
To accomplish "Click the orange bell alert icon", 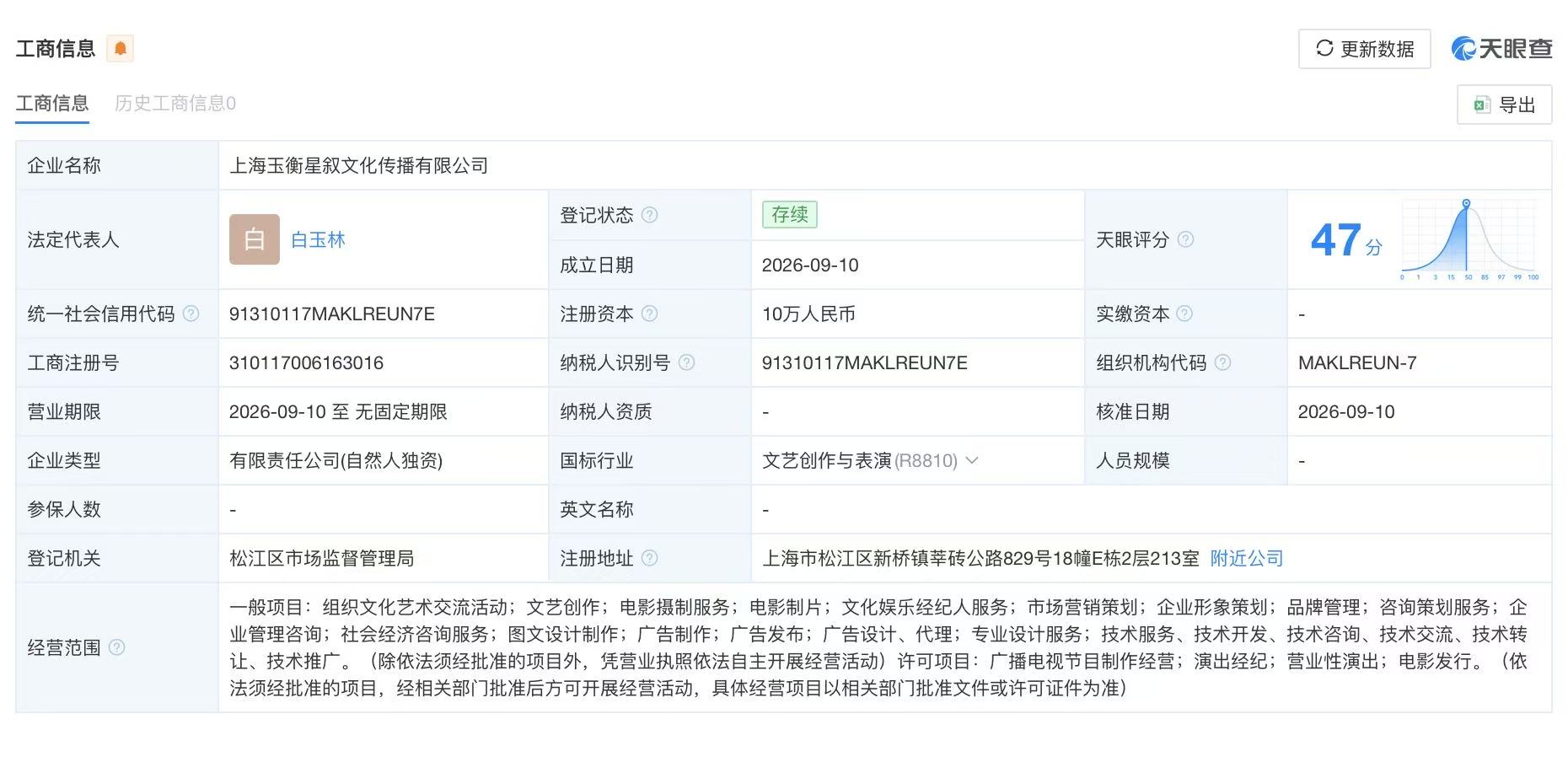I will (x=121, y=48).
